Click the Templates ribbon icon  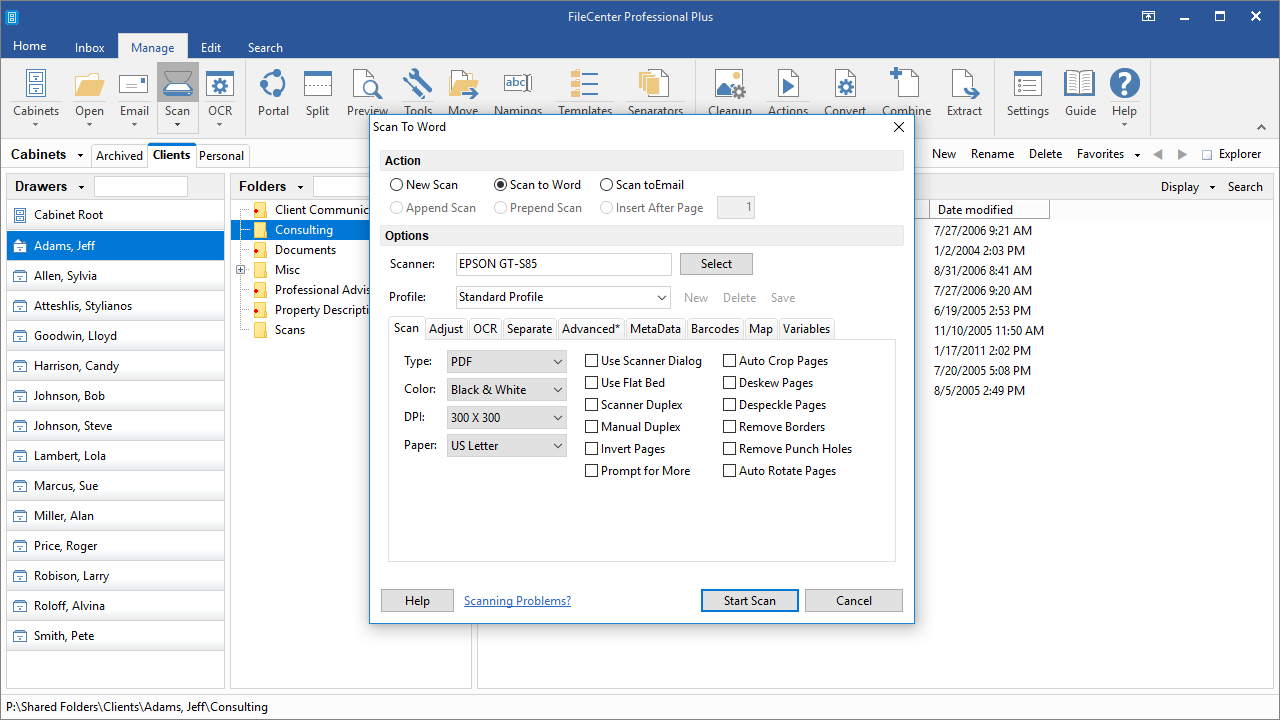[585, 93]
